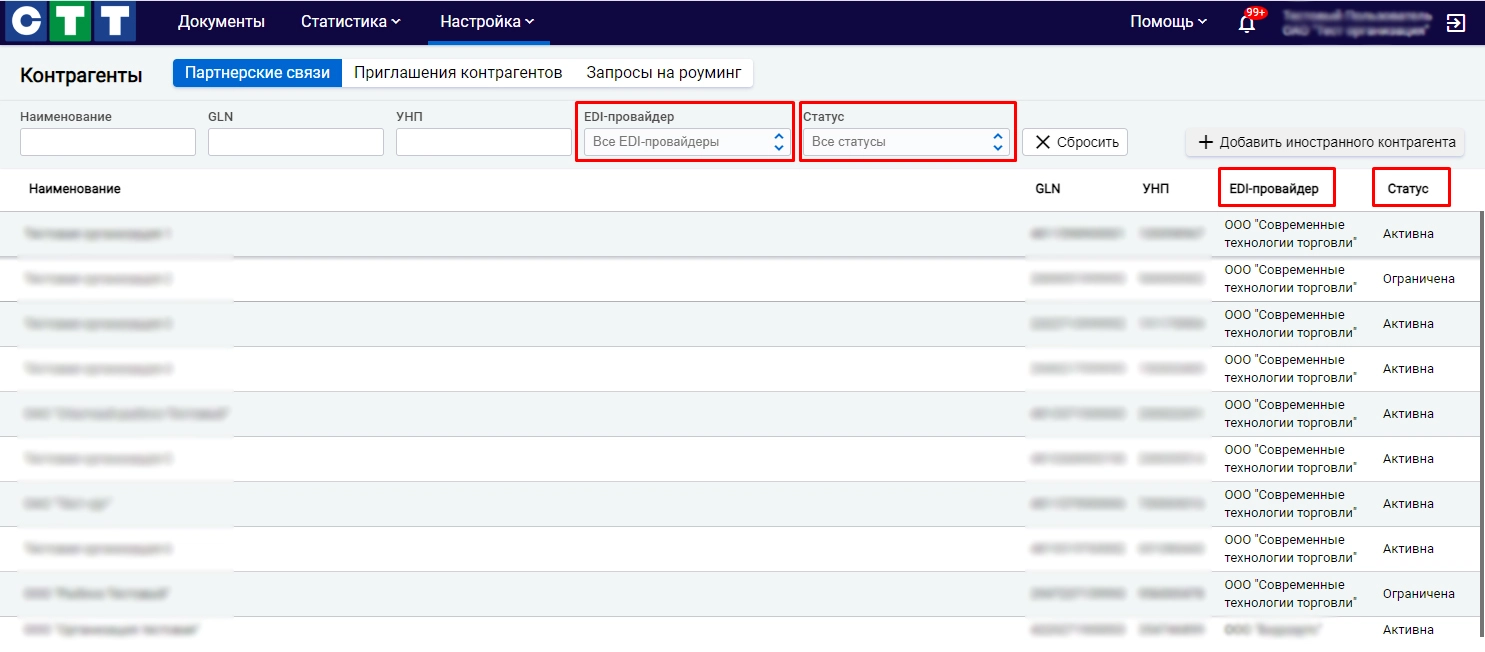
Task: Expand the Настройка menu
Action: point(488,21)
